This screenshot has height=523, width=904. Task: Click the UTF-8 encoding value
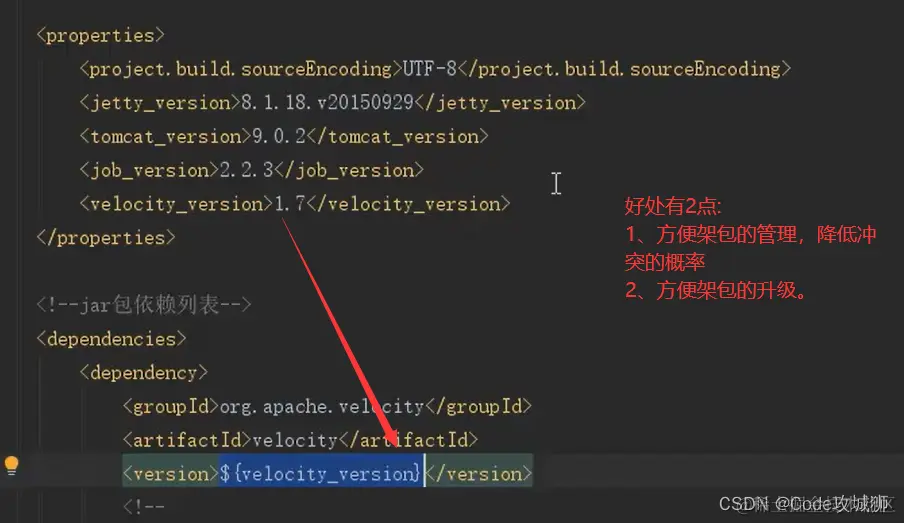430,69
